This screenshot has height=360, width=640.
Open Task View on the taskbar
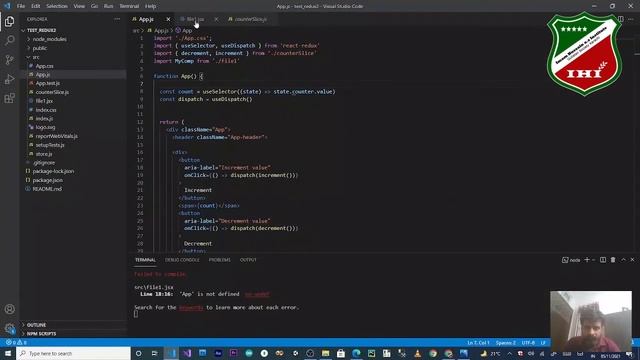click(x=154, y=353)
